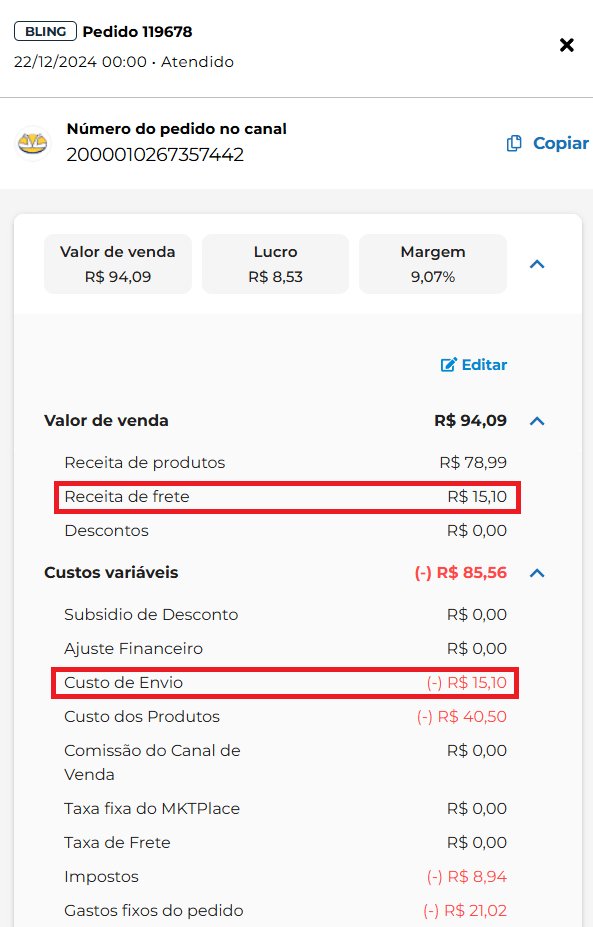The height and width of the screenshot is (927, 593).
Task: Click the Custo dos Produtos value
Action: 462,717
